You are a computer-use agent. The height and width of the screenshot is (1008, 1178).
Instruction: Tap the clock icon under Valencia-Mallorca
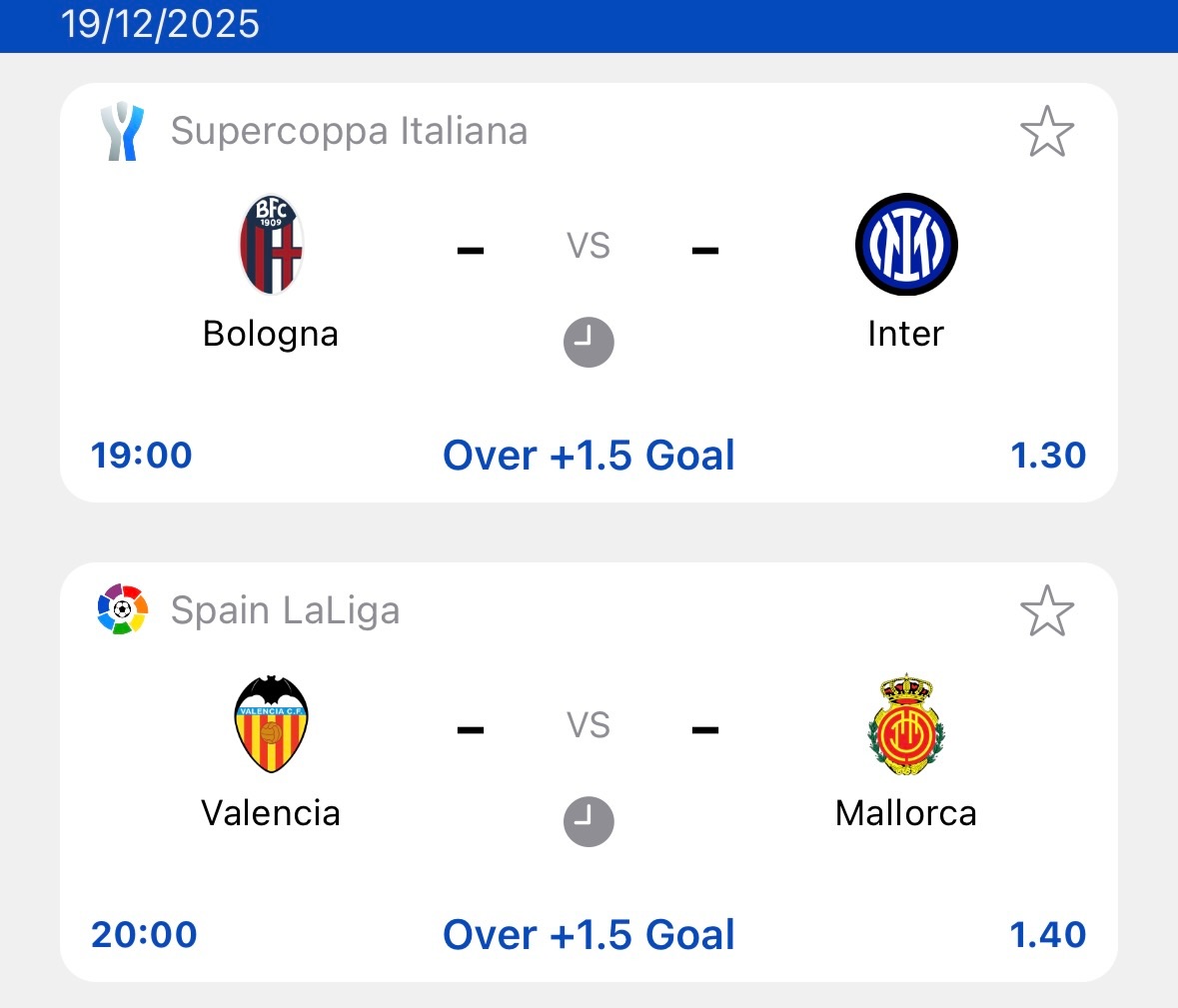pyautogui.click(x=589, y=822)
